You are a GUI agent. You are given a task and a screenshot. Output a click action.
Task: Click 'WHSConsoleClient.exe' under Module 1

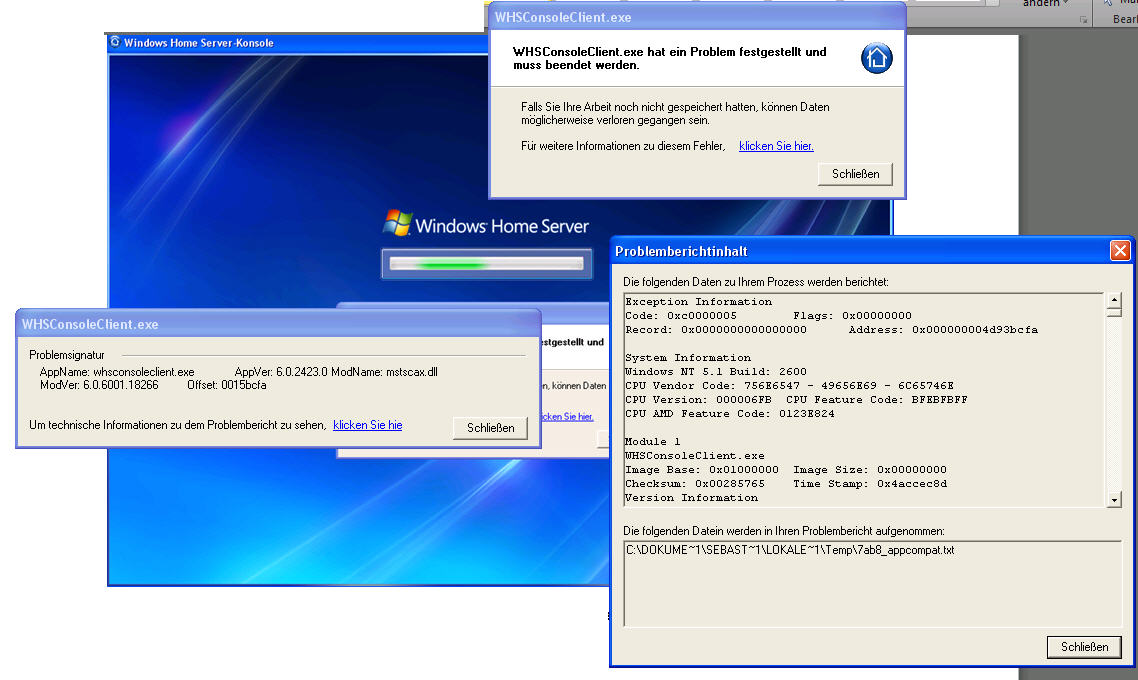tap(695, 456)
